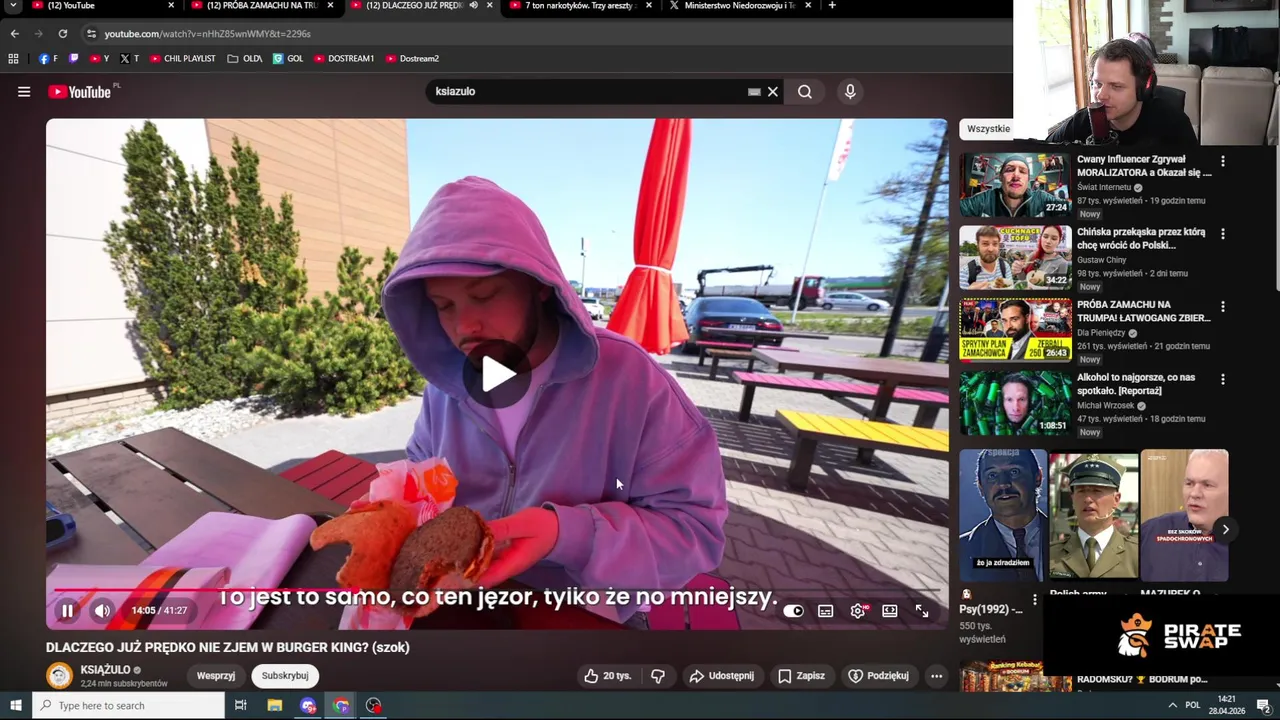The height and width of the screenshot is (720, 1280).
Task: Go back in browser
Action: [x=14, y=34]
